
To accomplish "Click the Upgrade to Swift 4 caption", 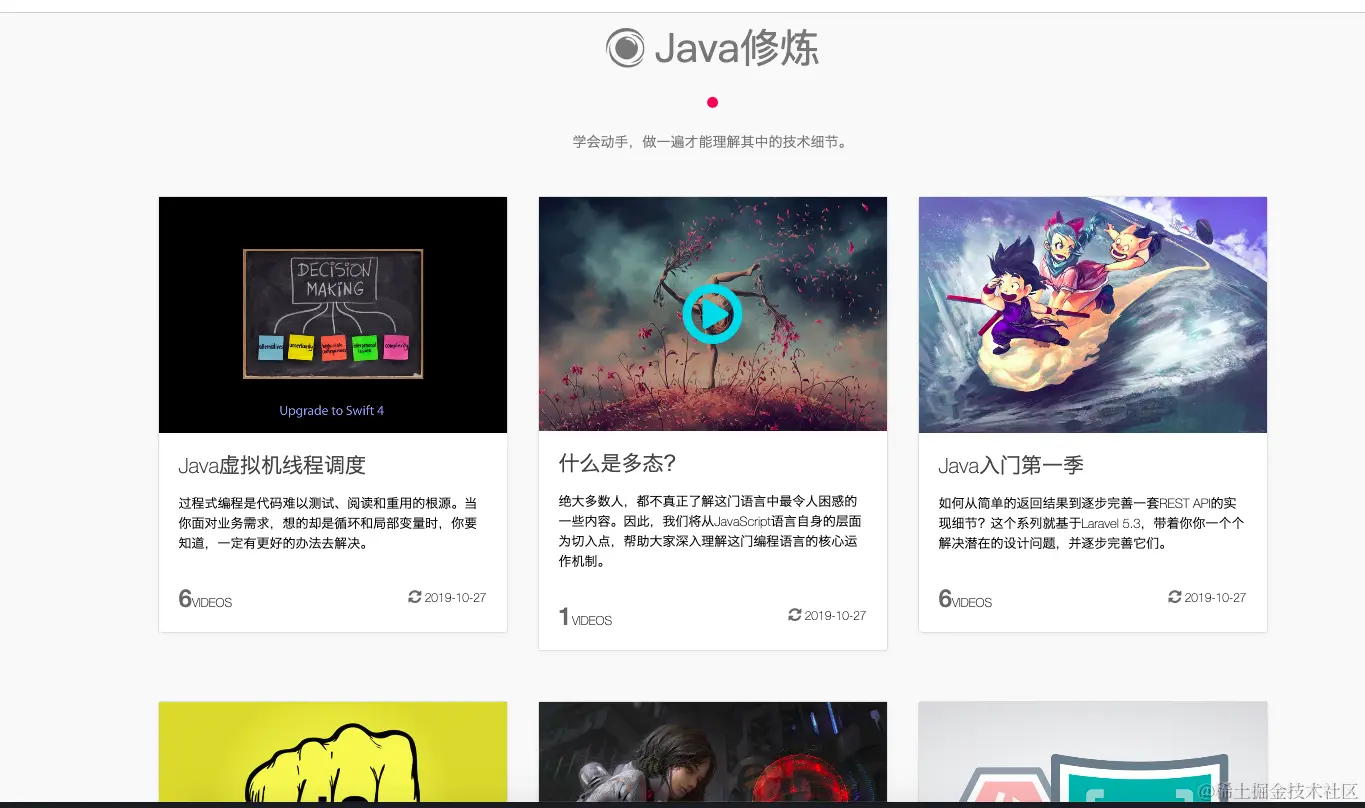I will click(x=332, y=410).
